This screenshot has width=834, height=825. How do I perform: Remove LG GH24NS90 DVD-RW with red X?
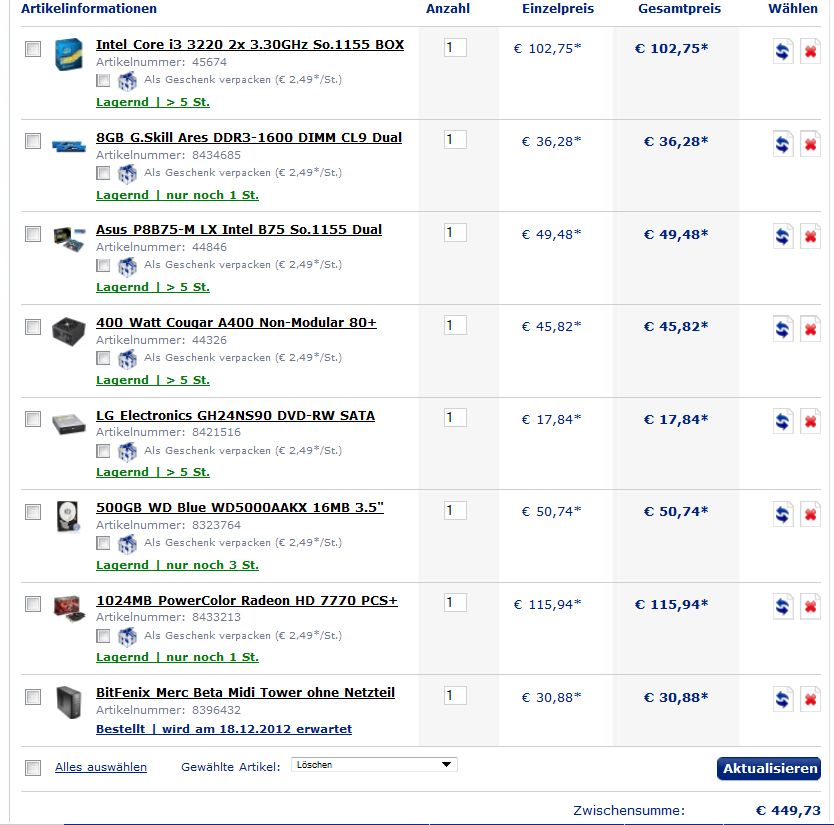tap(810, 422)
